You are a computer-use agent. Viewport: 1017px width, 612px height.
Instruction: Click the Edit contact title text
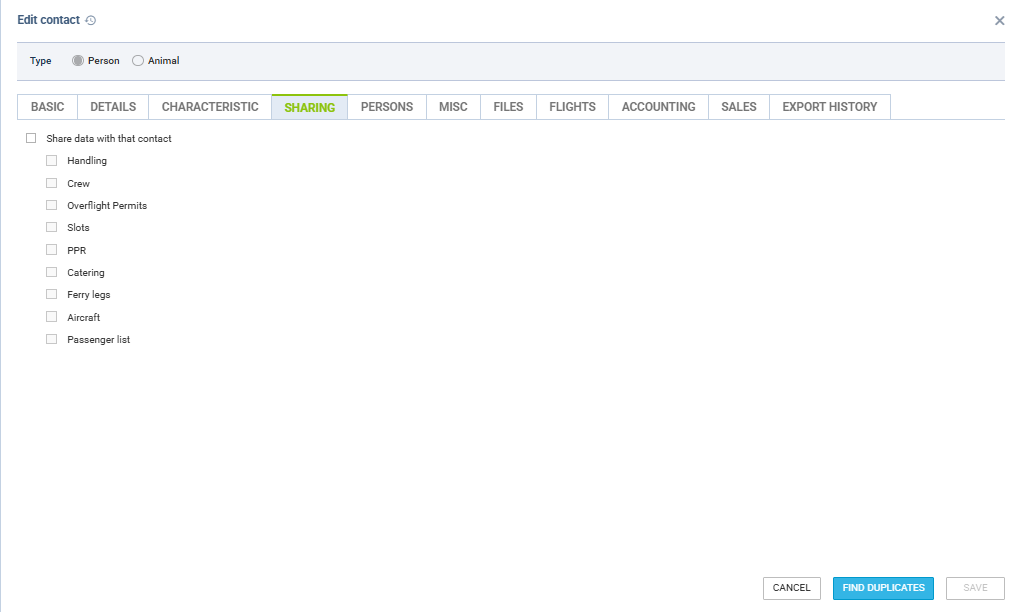tap(49, 20)
